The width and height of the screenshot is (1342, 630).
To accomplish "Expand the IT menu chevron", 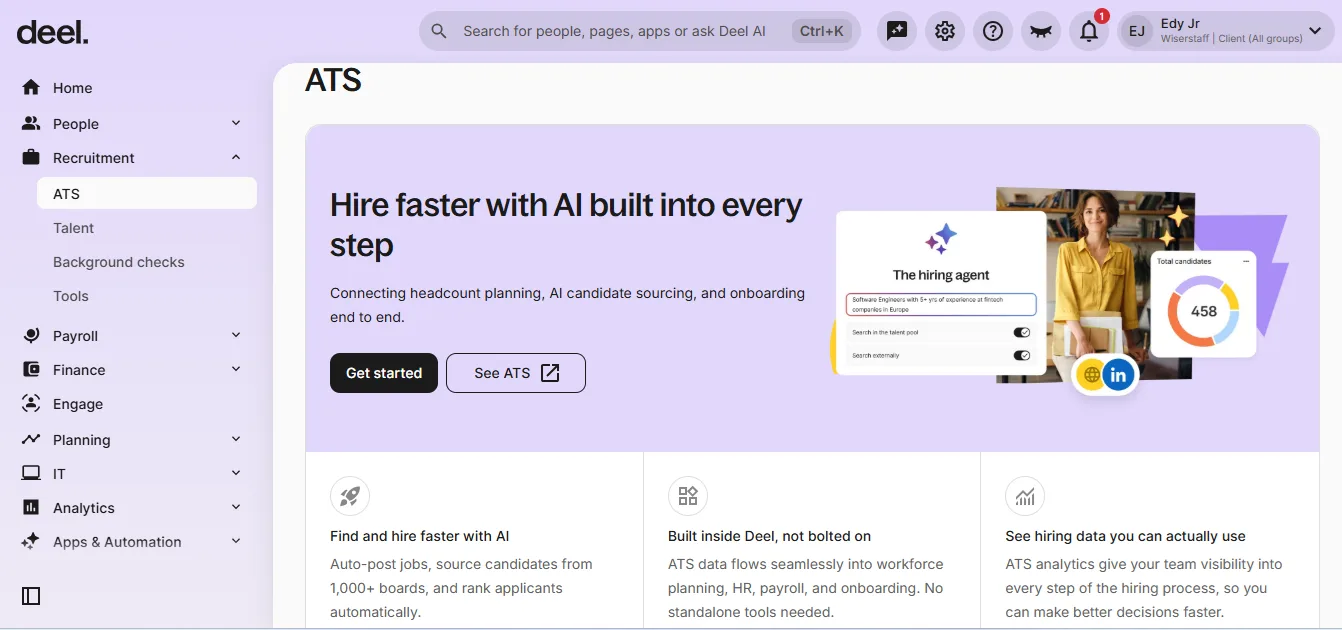I will pyautogui.click(x=236, y=473).
